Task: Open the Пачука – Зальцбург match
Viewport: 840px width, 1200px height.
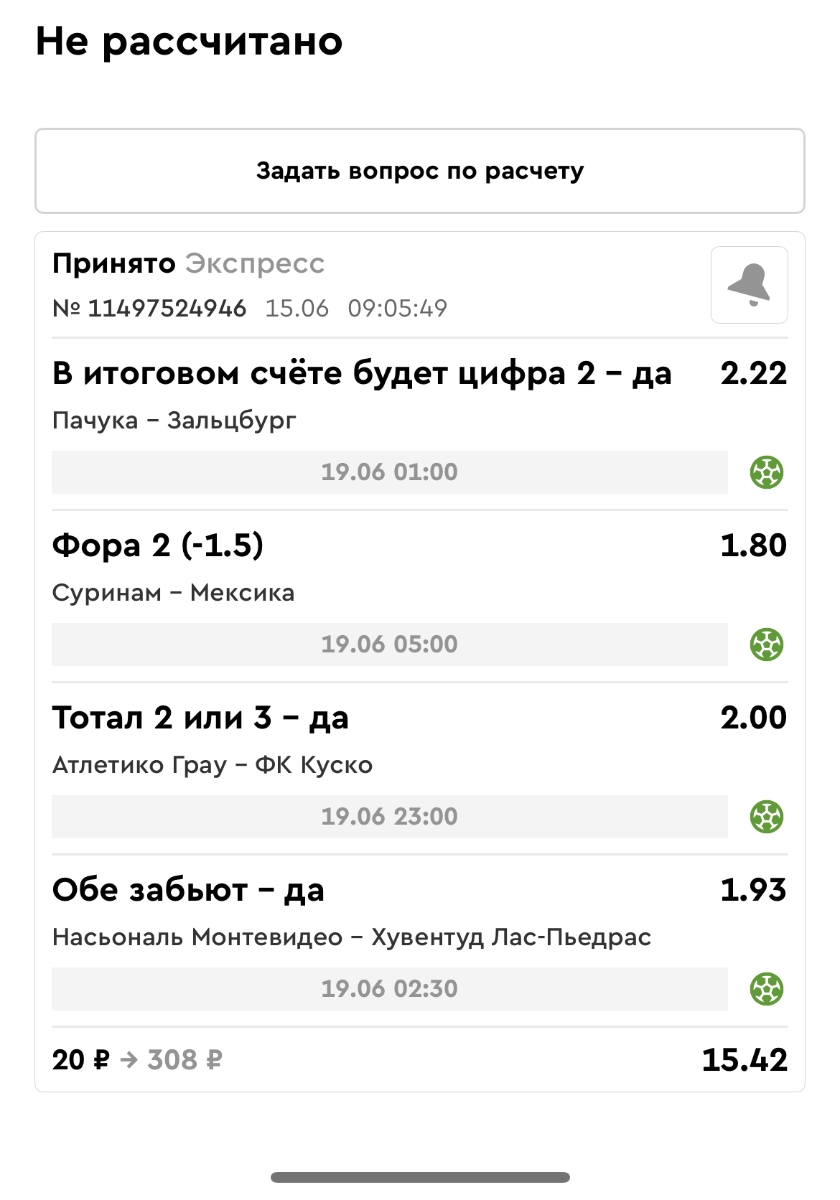Action: (x=174, y=420)
